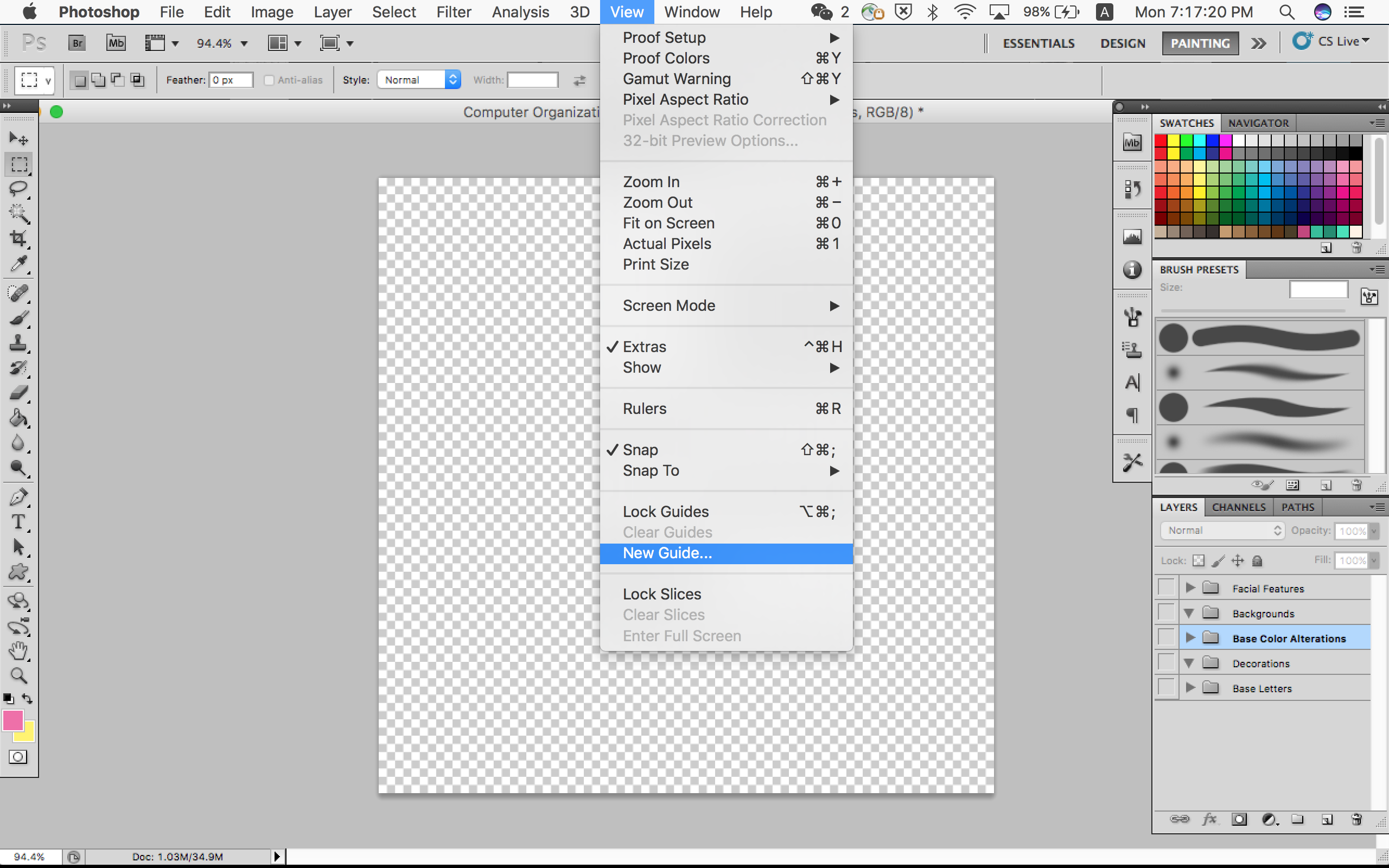This screenshot has height=868, width=1389.
Task: Select the Eyedropper tool
Action: (18, 264)
